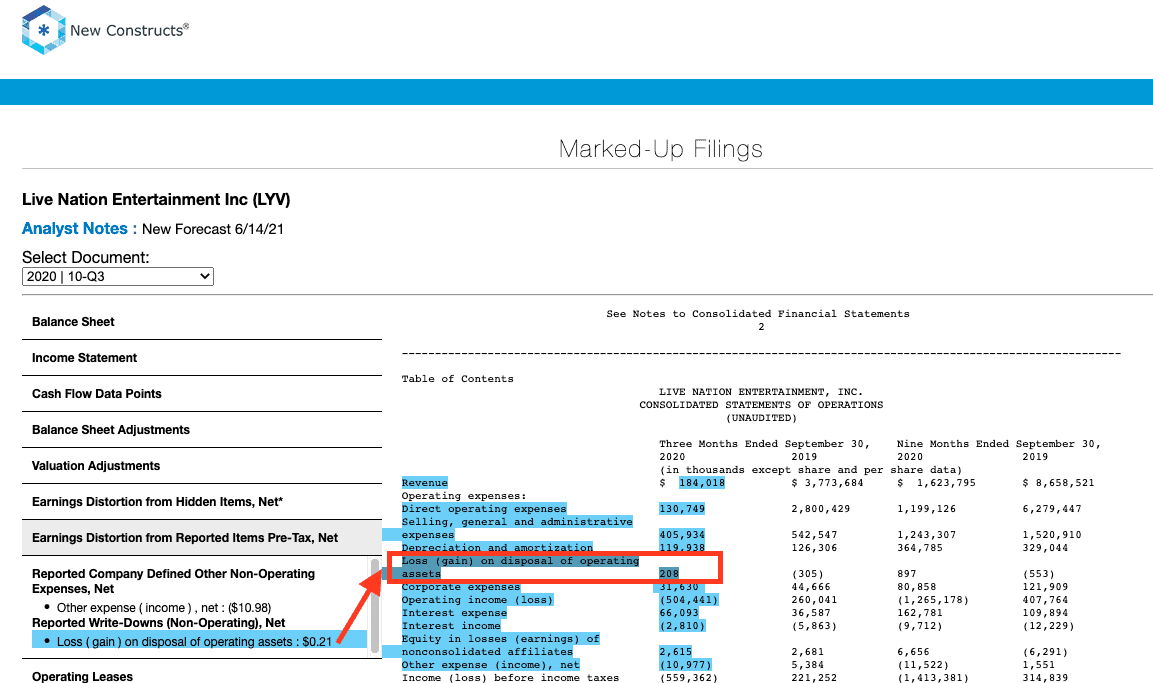The height and width of the screenshot is (683, 1153).
Task: Click the value 1,199,126 in nine months column
Action: pyautogui.click(x=927, y=509)
